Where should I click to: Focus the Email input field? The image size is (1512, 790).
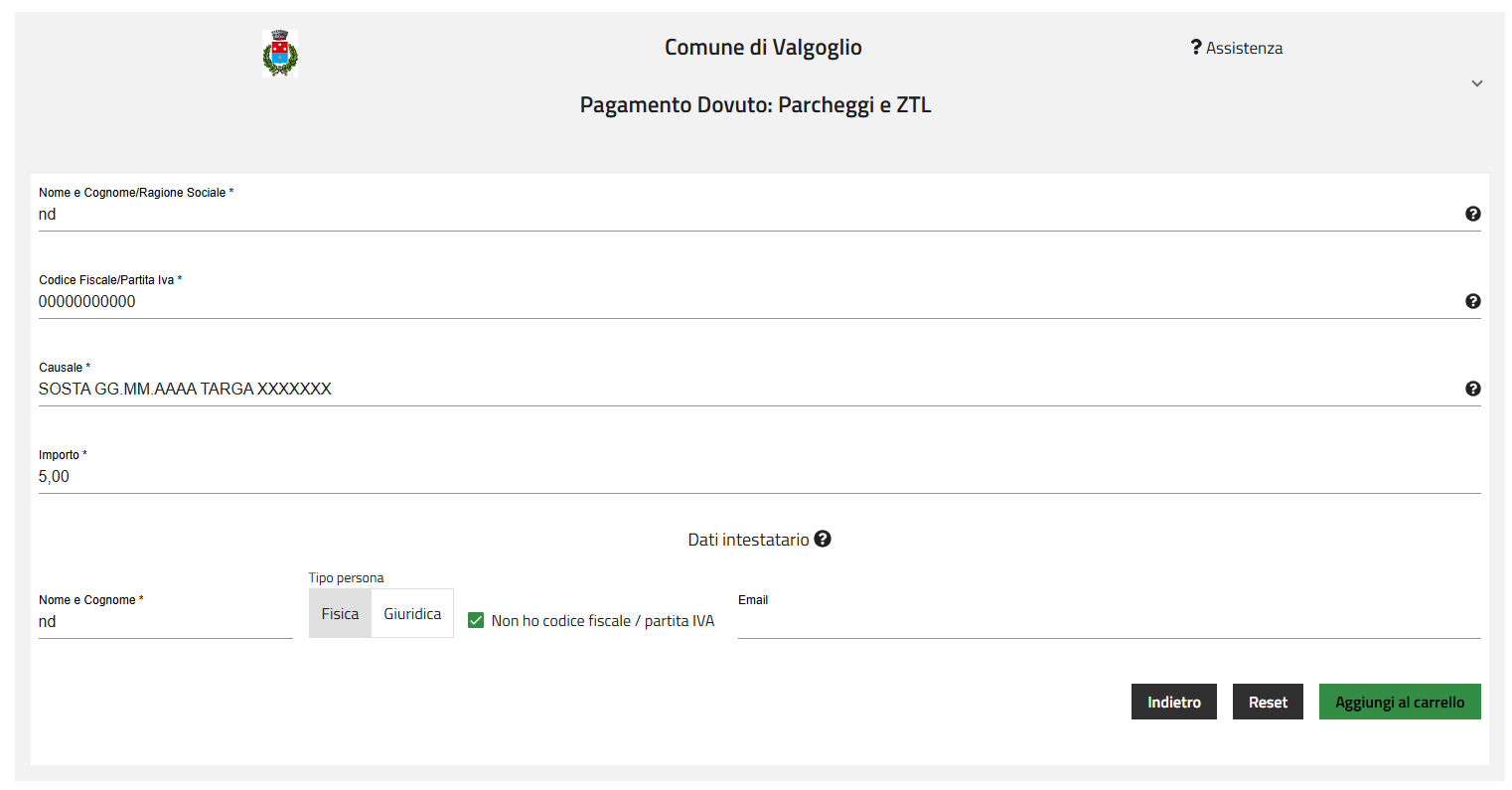pos(1109,622)
